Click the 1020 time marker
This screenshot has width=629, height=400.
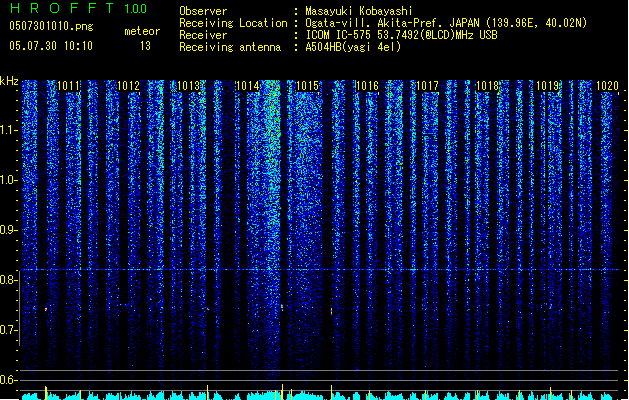pyautogui.click(x=607, y=86)
